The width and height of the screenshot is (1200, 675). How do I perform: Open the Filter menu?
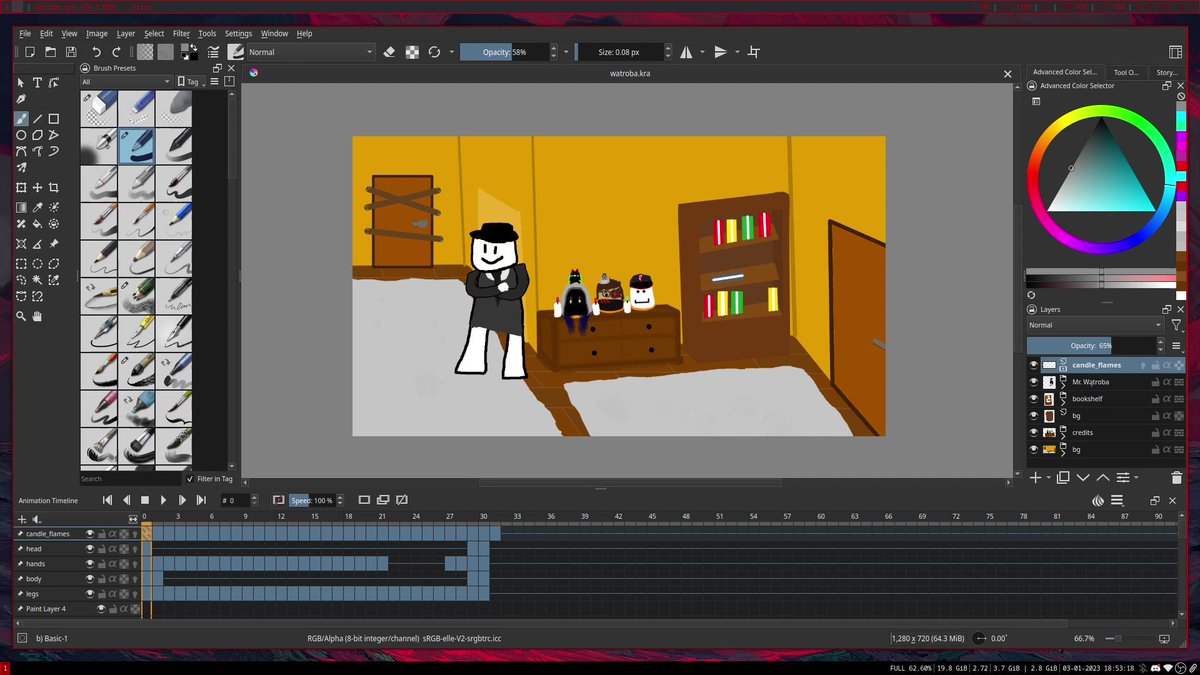[x=181, y=33]
